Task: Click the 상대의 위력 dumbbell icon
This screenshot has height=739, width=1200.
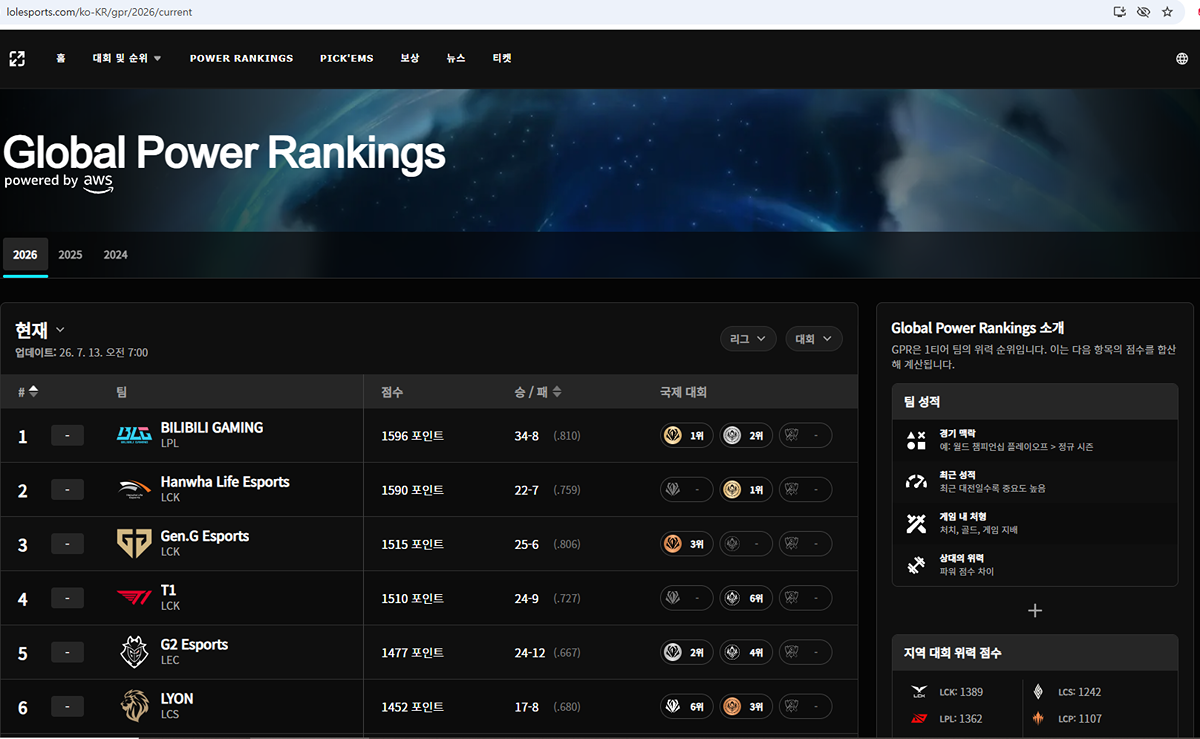Action: pyautogui.click(x=916, y=565)
